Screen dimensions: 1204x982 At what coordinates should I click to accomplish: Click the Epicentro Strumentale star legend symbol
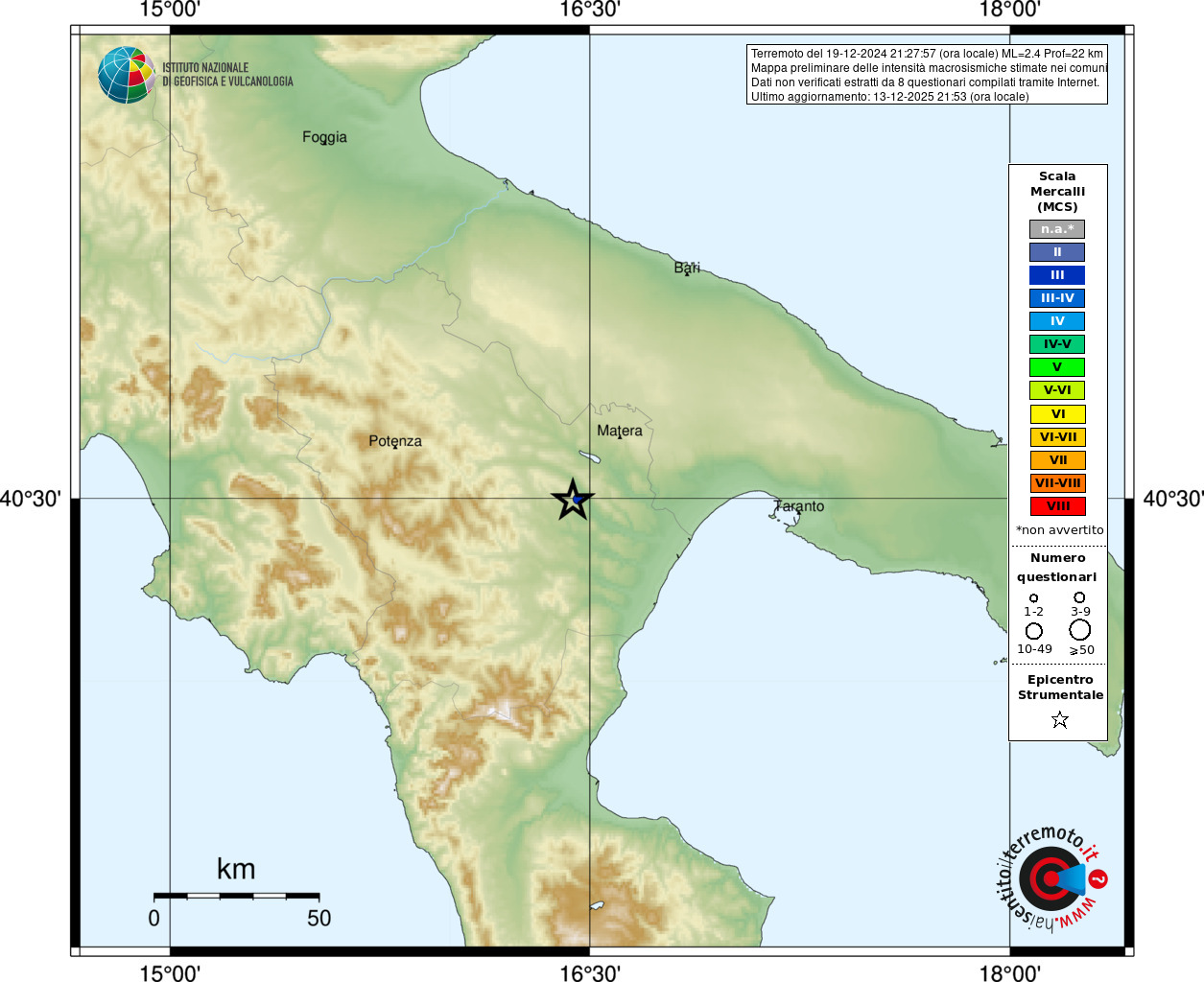(1059, 719)
